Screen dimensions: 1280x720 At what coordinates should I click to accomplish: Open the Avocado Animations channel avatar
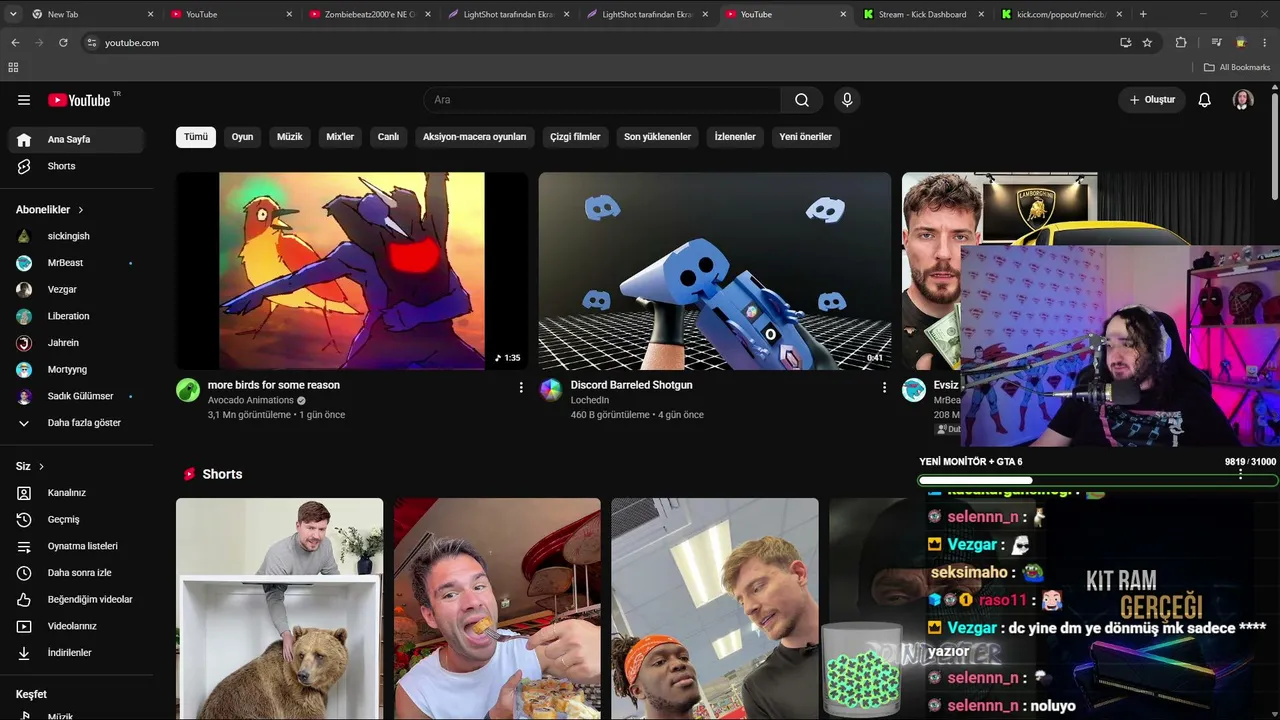(x=188, y=390)
